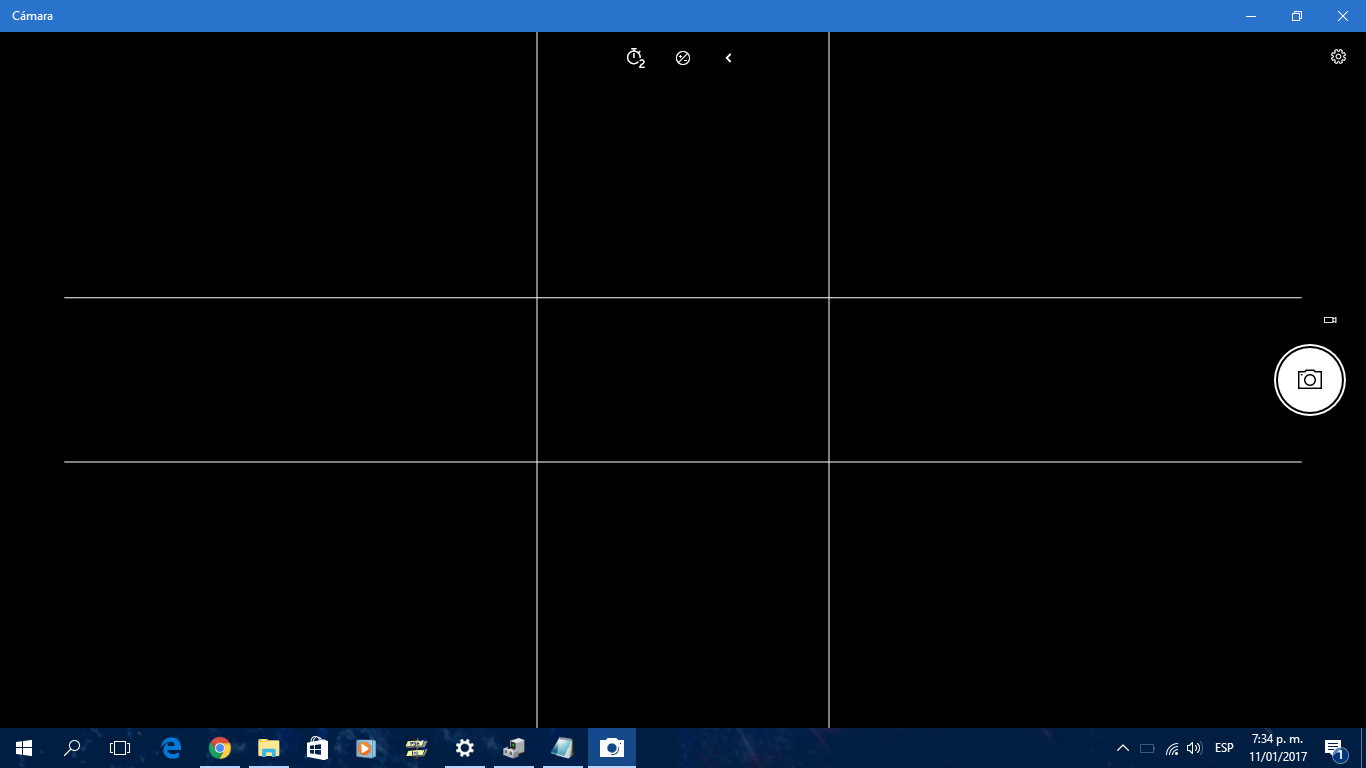Switch to Google Chrome in the taskbar

click(x=220, y=748)
